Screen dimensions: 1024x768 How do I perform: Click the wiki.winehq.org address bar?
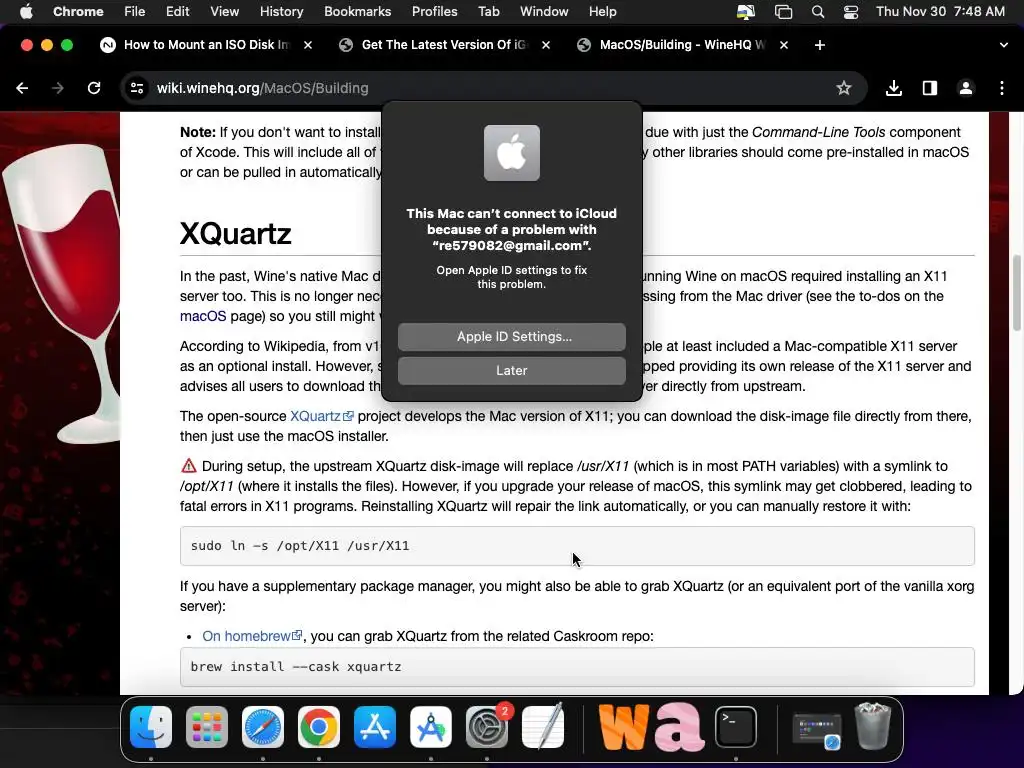point(494,88)
